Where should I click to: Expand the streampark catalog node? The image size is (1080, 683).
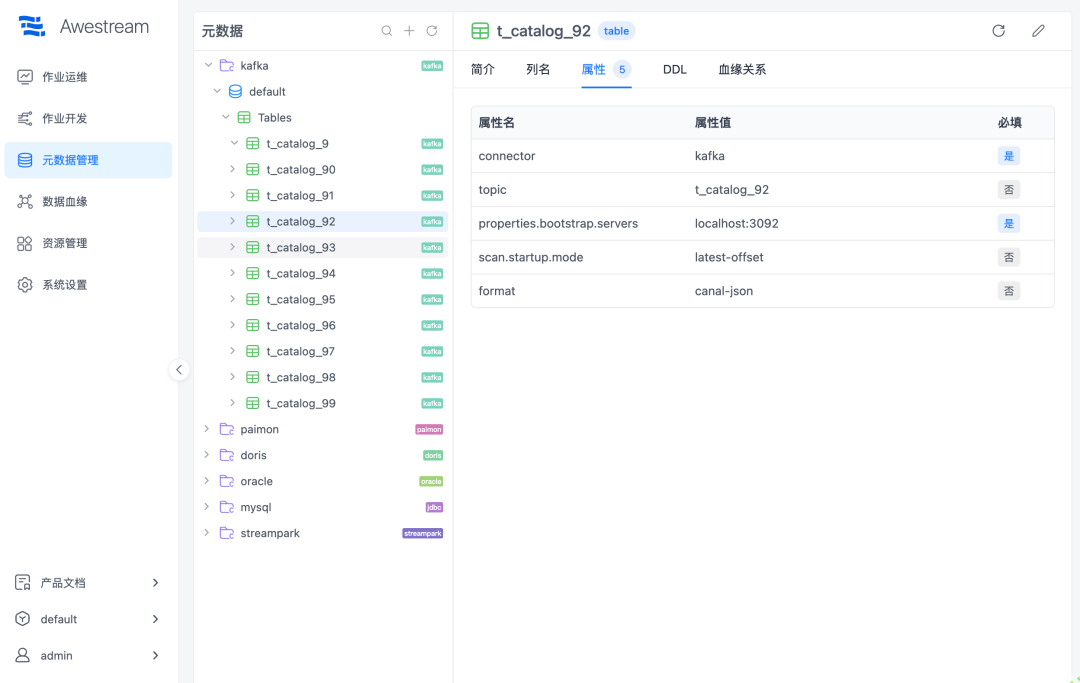point(207,533)
